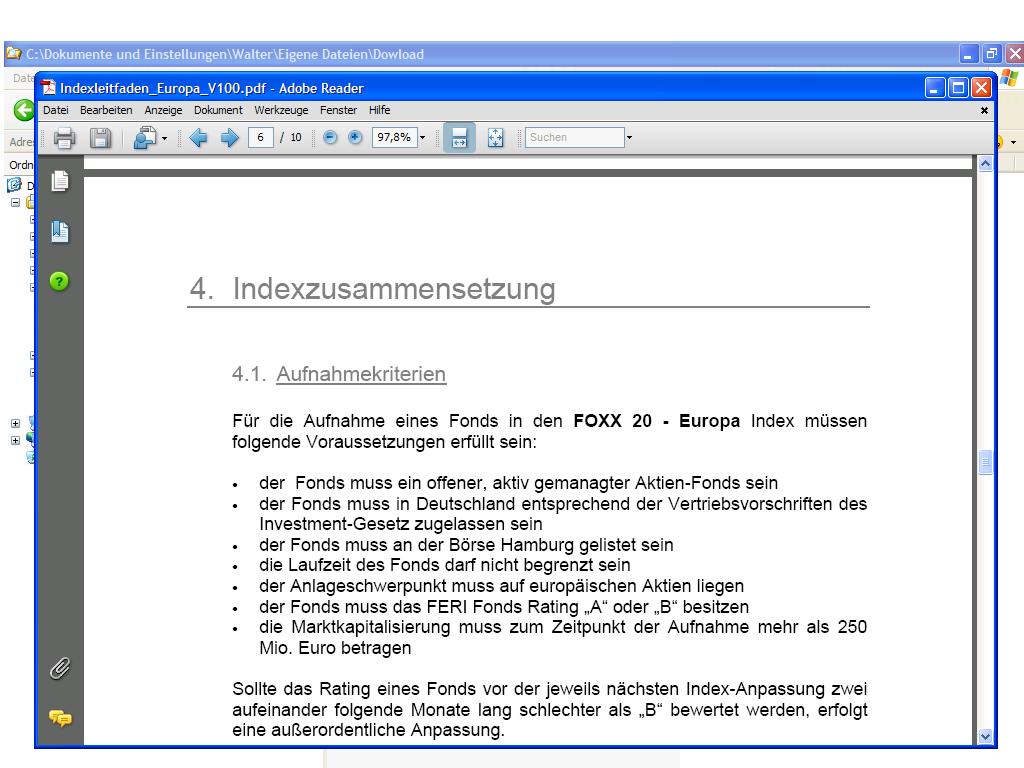Viewport: 1024px width, 768px height.
Task: Click the total page count 10
Action: (296, 137)
